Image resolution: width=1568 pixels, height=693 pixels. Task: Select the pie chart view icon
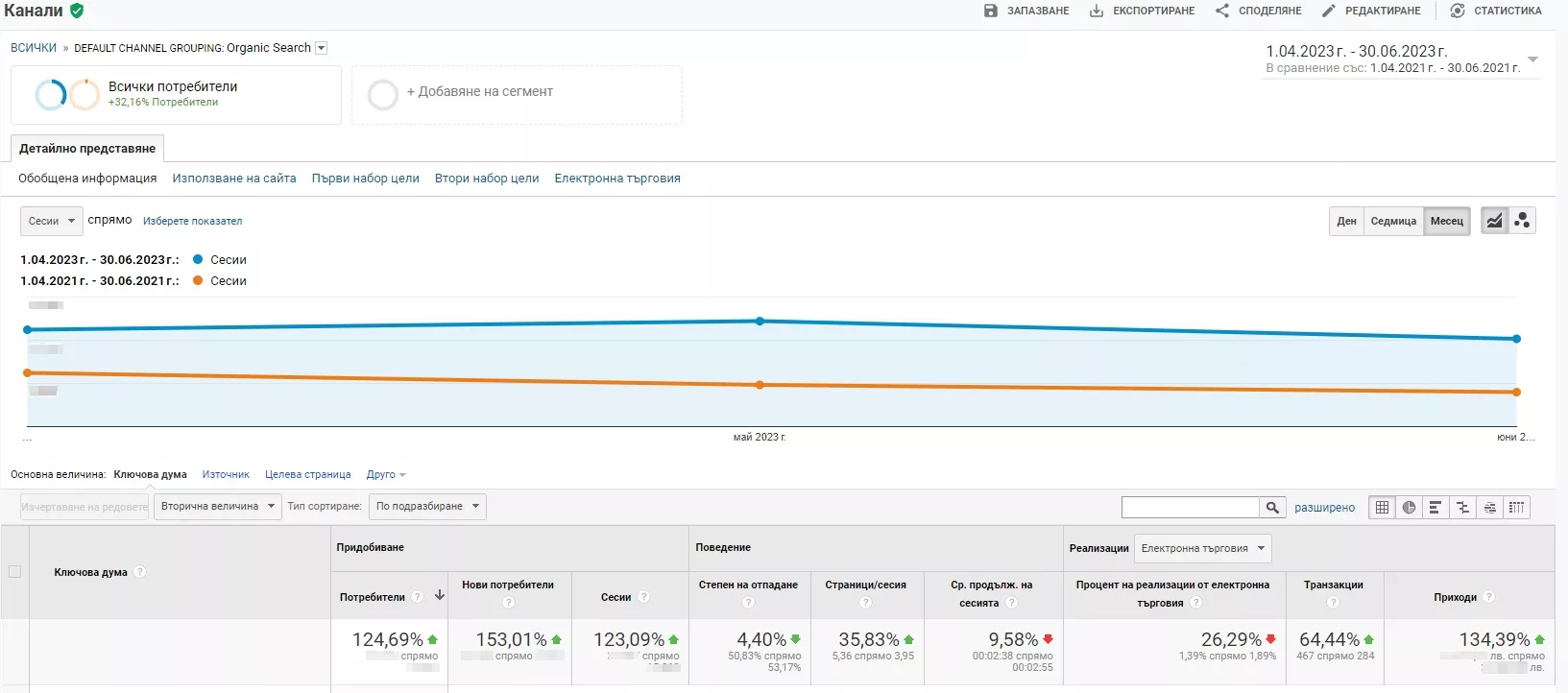(1409, 508)
